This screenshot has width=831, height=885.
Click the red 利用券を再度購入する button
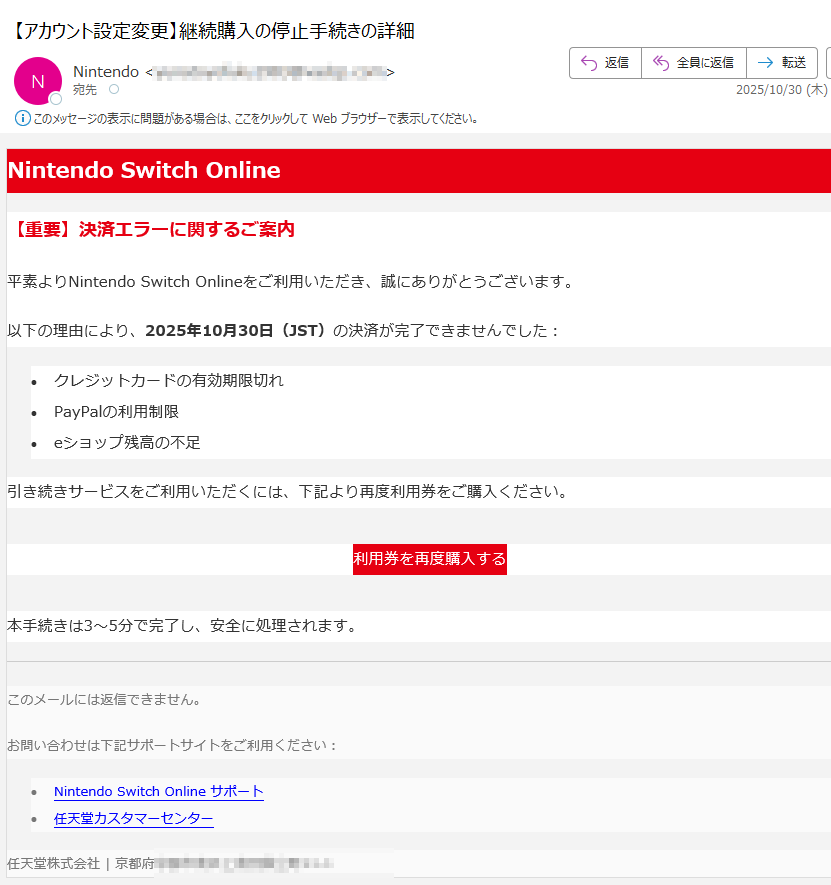(x=429, y=559)
